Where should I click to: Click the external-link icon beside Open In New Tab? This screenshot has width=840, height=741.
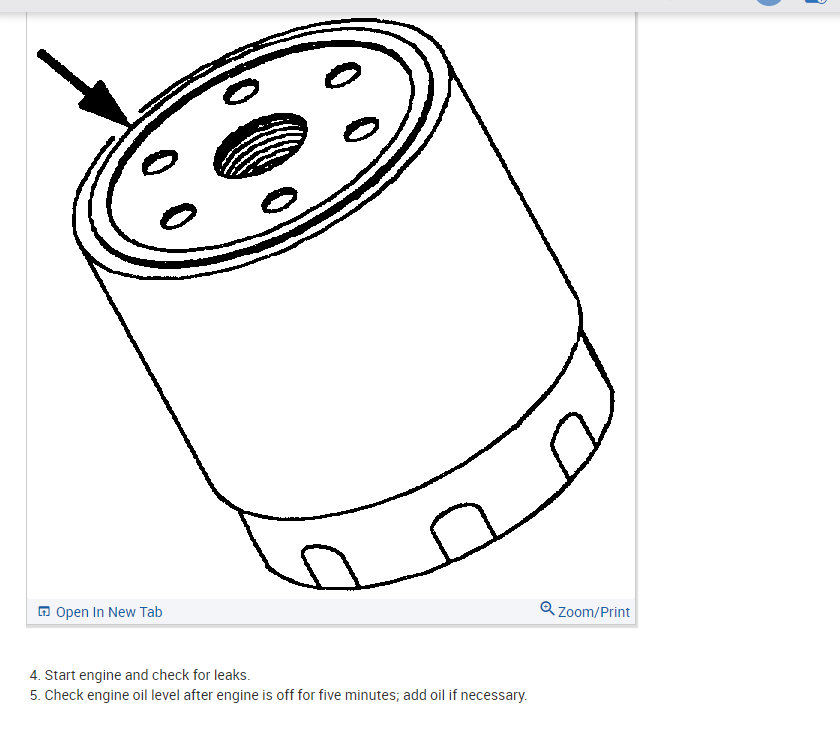pyautogui.click(x=43, y=611)
